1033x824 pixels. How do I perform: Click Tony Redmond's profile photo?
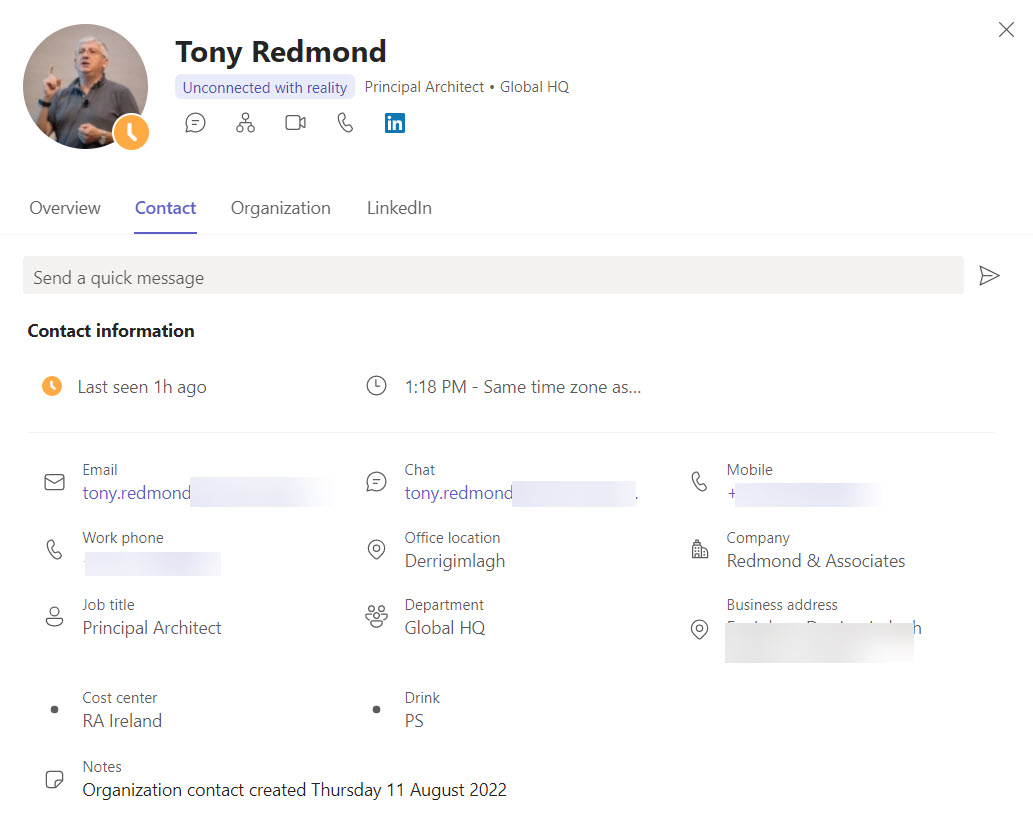85,87
